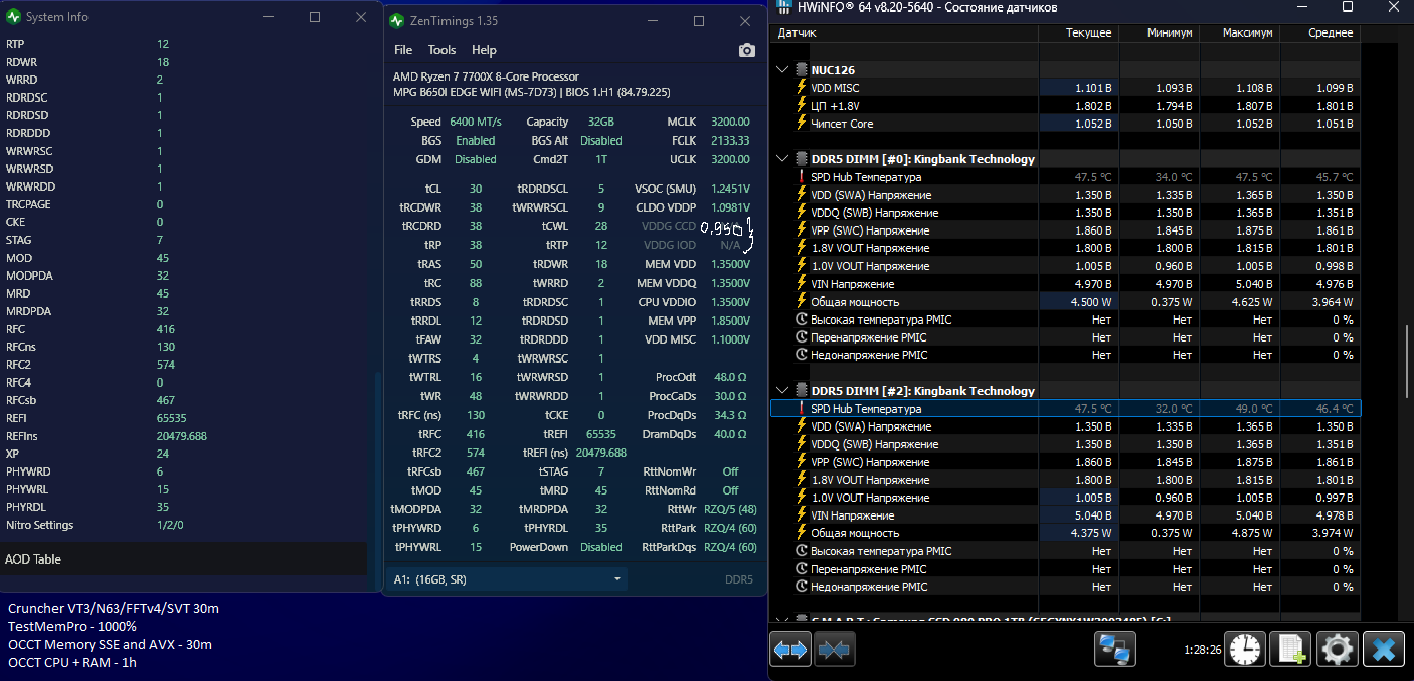Image resolution: width=1414 pixels, height=681 pixels.
Task: Expand the AOD Table section in System Info
Action: tap(184, 559)
